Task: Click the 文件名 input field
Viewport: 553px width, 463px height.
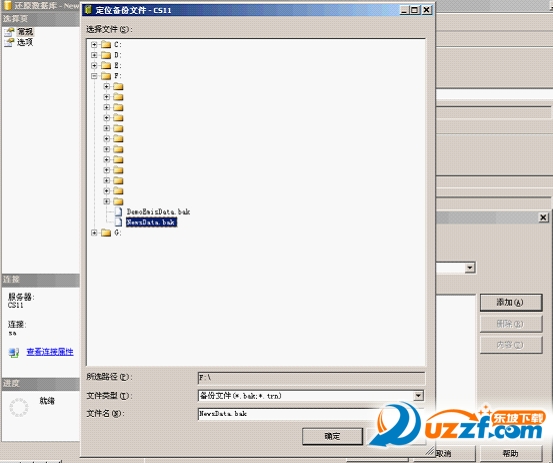Action: click(288, 414)
